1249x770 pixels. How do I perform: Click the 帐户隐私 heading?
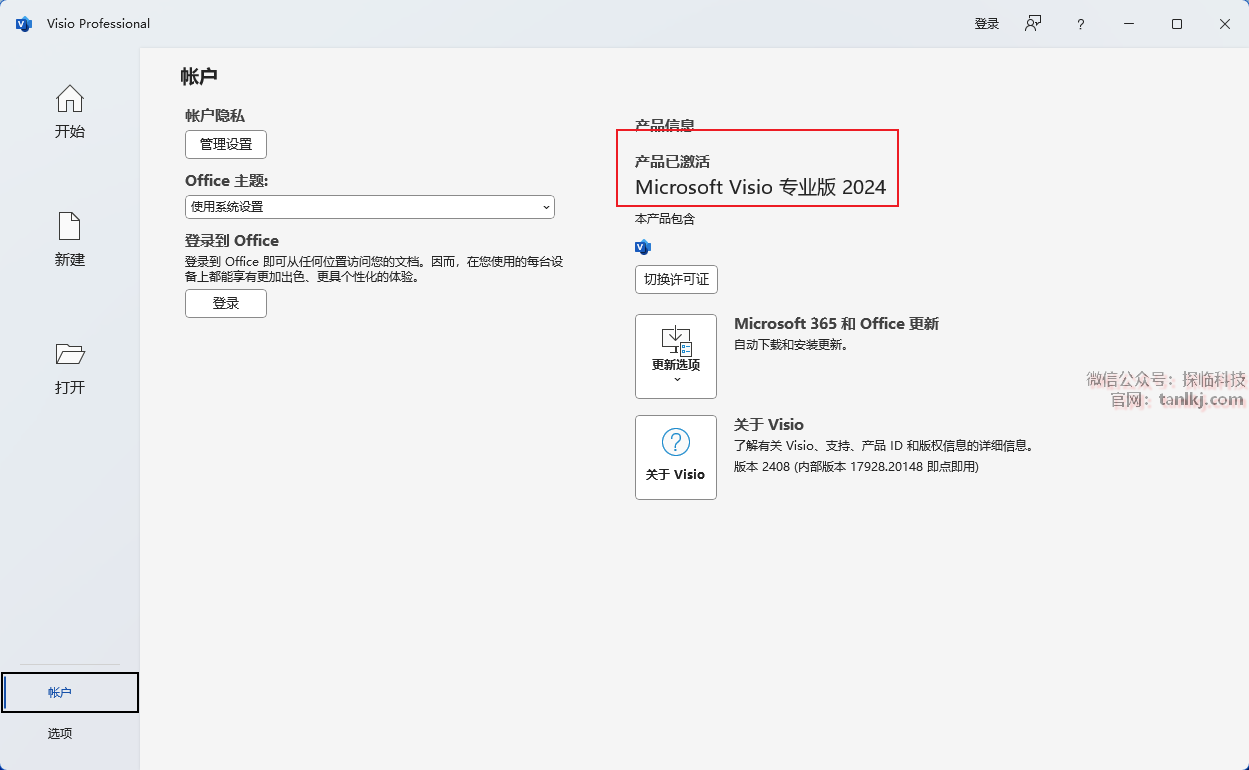[215, 116]
